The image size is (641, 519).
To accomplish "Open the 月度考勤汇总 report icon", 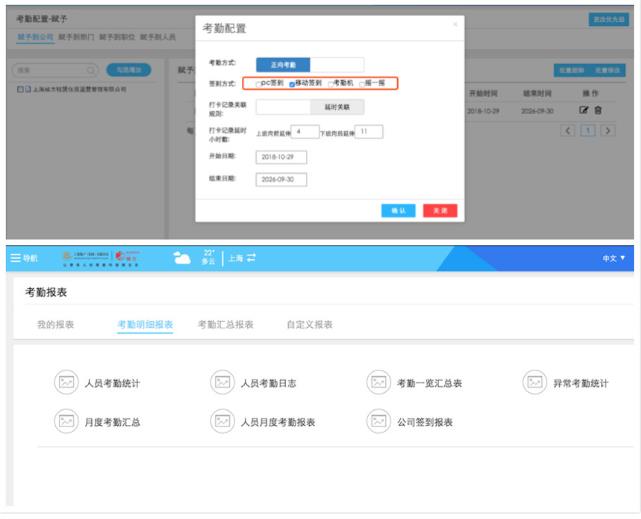I will [x=66, y=421].
